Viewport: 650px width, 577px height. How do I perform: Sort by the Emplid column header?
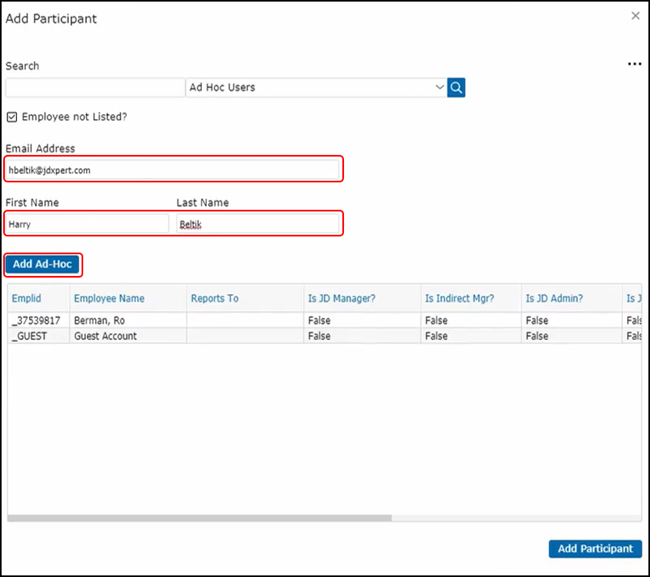(x=29, y=298)
